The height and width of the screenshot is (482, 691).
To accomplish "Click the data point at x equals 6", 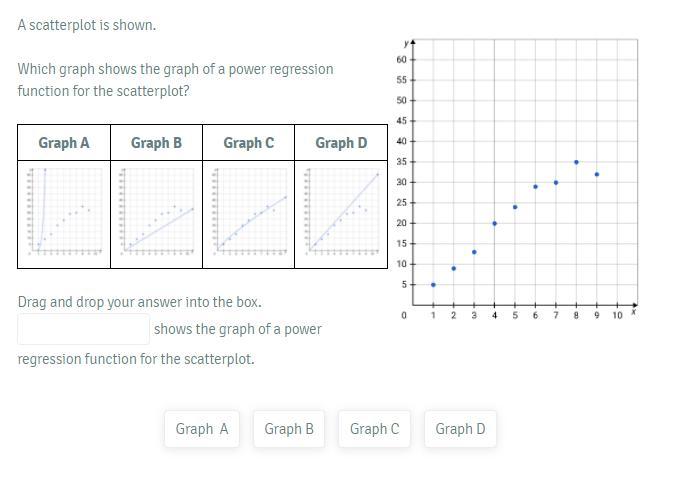I will click(535, 186).
